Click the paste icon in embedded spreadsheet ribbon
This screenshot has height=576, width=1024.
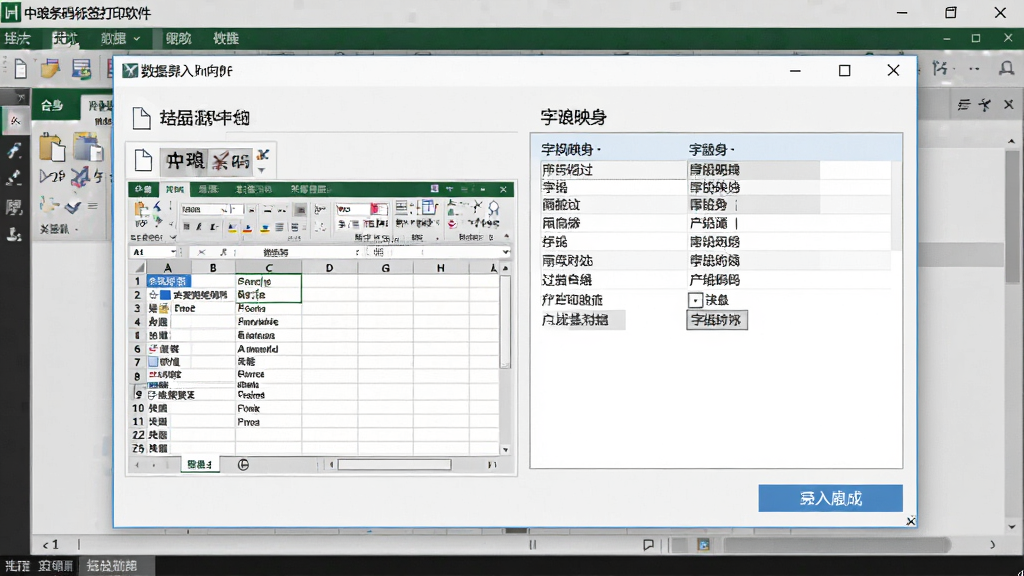[141, 209]
